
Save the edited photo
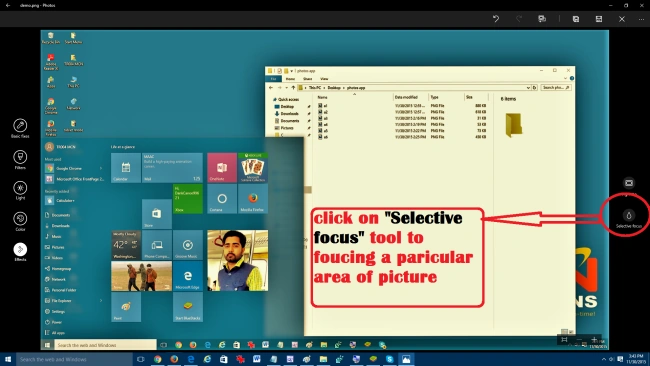[599, 19]
